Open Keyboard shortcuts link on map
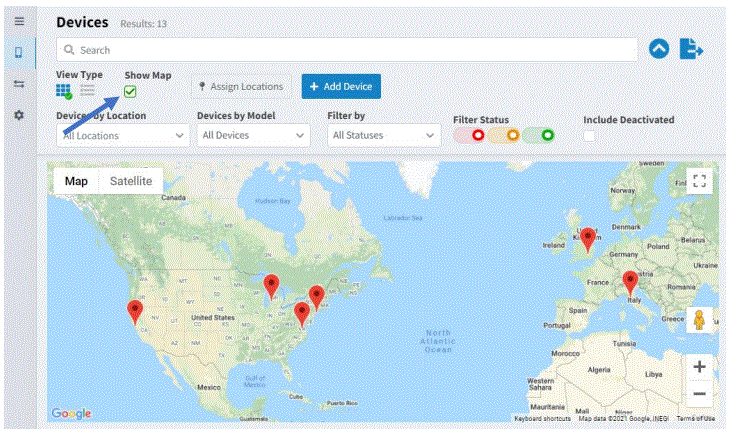The width and height of the screenshot is (737, 429). coord(542,418)
